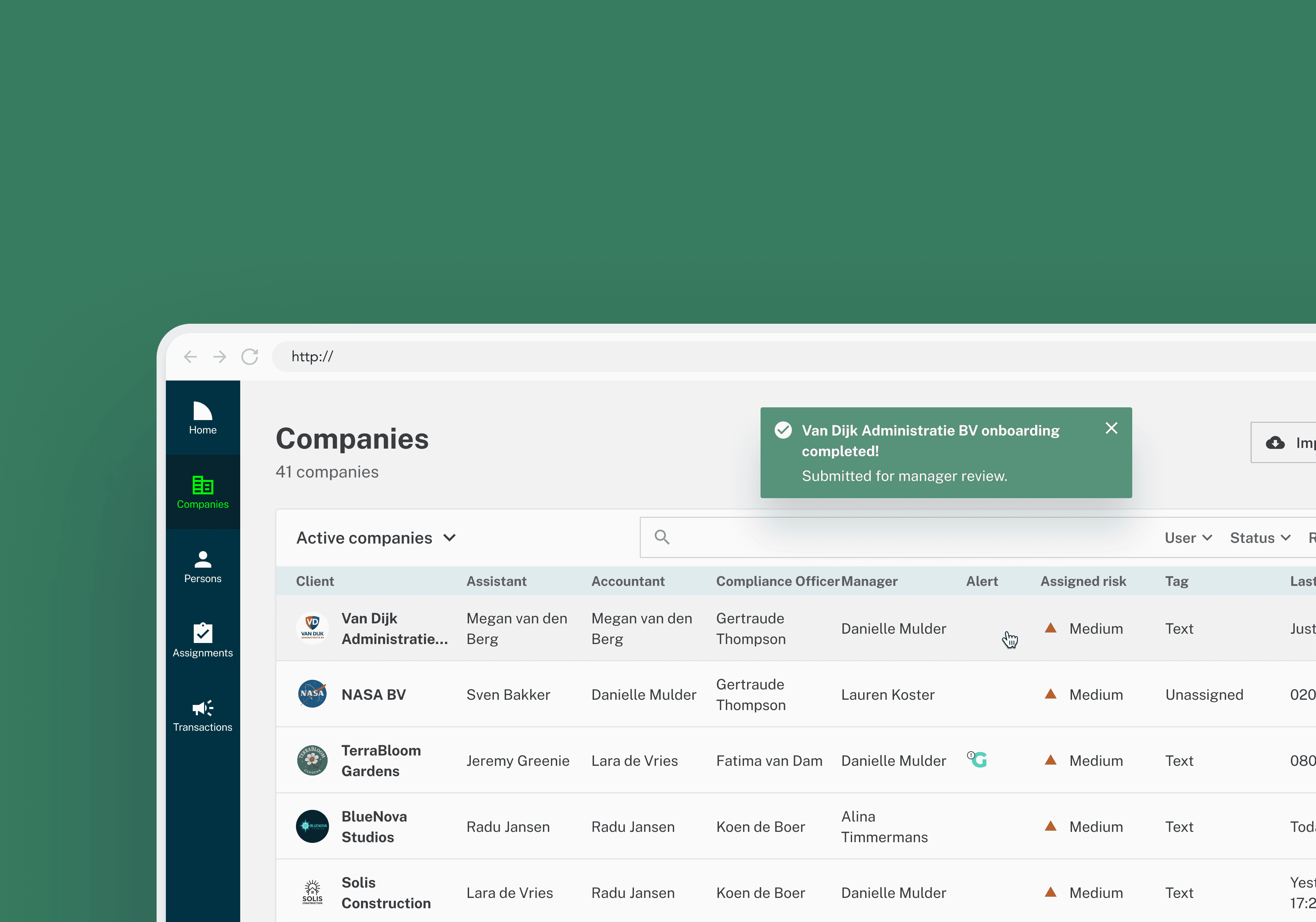Open Transactions from the sidebar
The height and width of the screenshot is (922, 1316).
[x=202, y=716]
